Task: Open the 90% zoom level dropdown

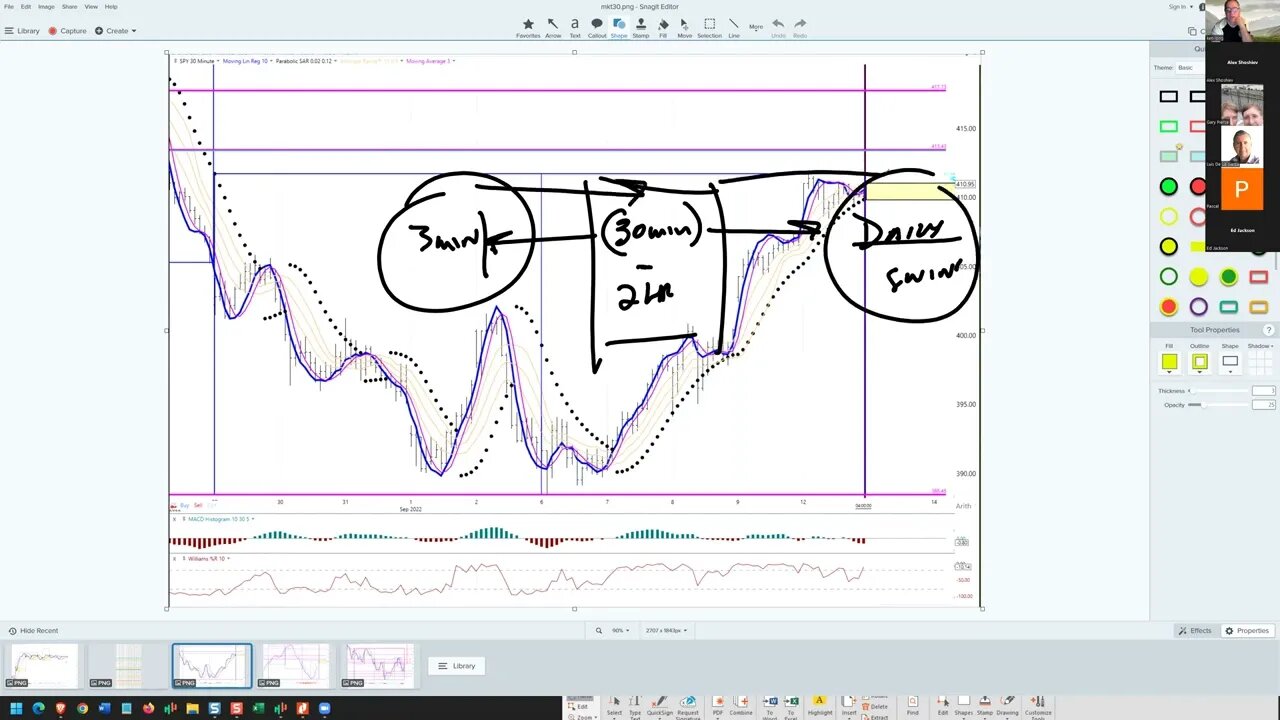Action: pyautogui.click(x=620, y=631)
